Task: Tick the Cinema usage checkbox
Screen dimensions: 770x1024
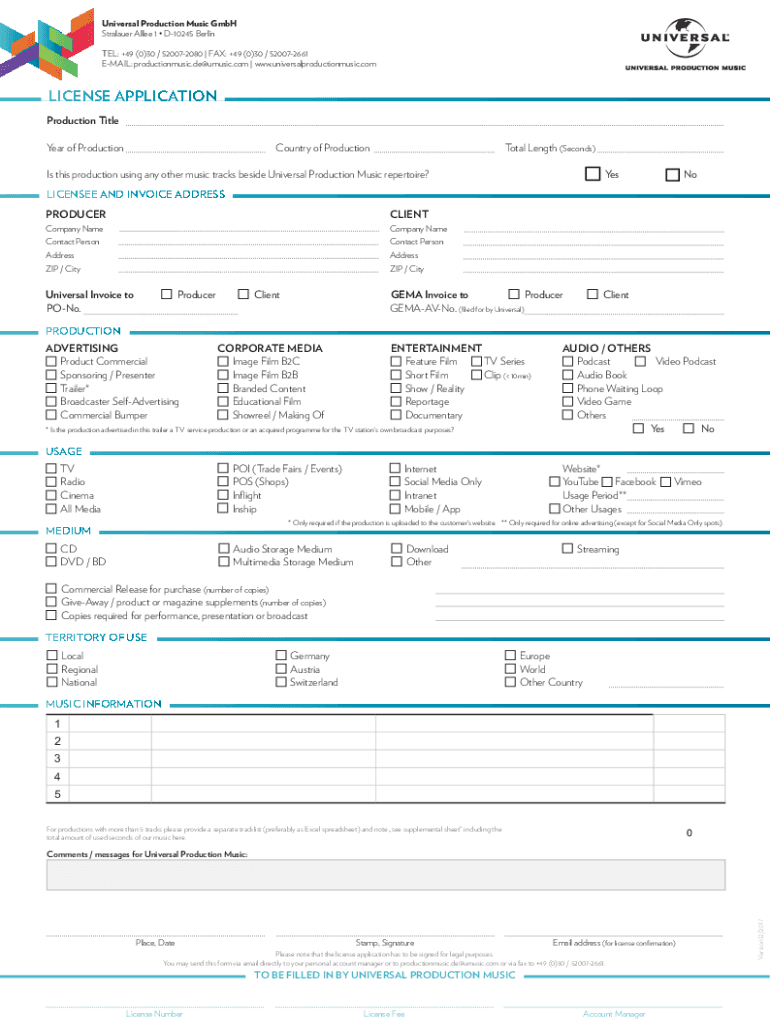Action: (x=52, y=496)
